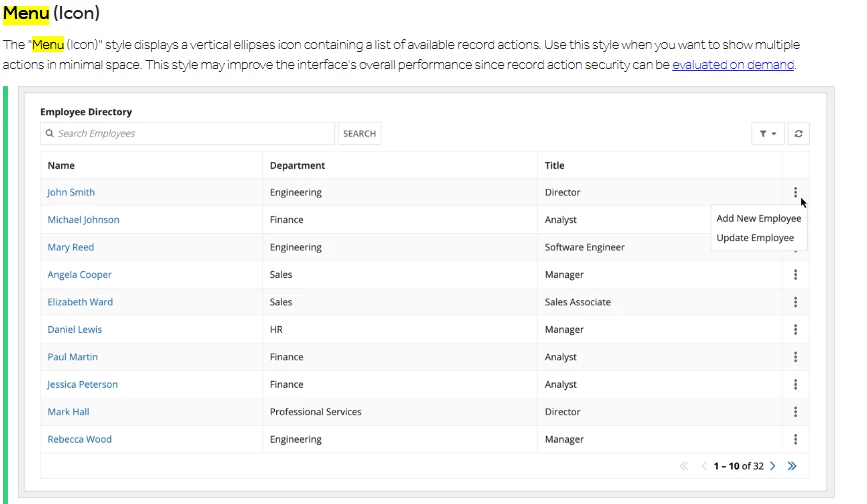
Task: Expand the filter dropdown in grid toolbar
Action: 768,134
